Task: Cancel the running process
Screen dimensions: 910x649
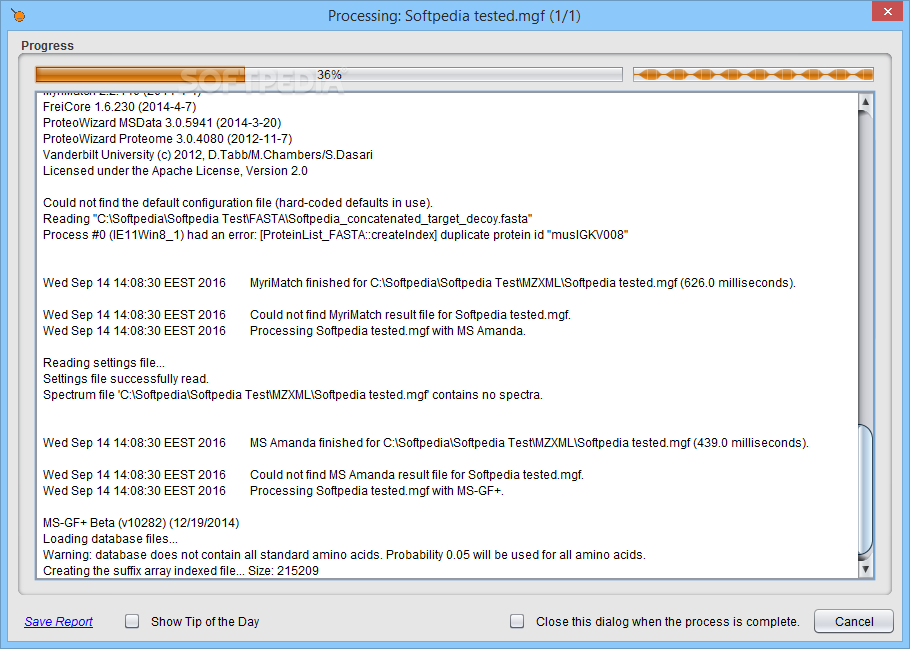Action: coord(854,622)
